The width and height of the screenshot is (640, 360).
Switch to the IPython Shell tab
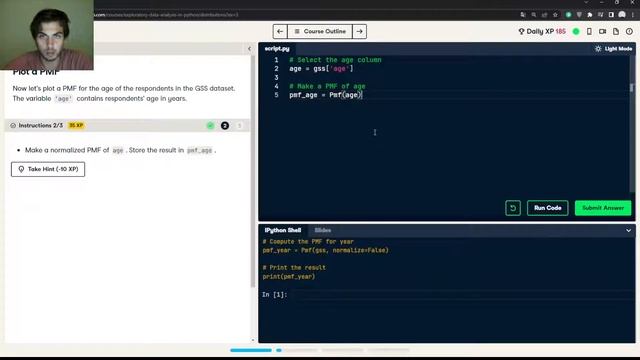click(x=283, y=230)
